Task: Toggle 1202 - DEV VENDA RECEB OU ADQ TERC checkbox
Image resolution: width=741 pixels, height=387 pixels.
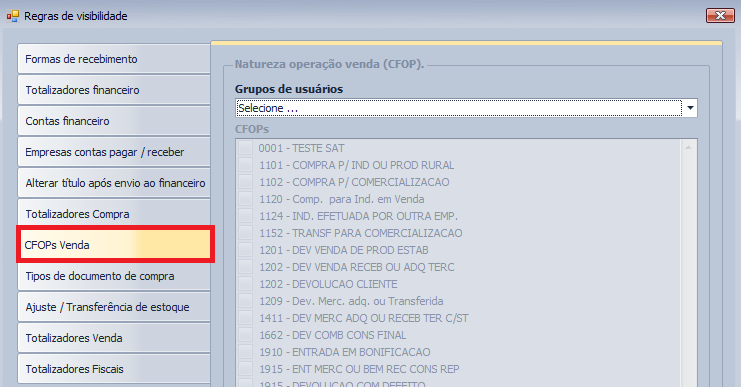Action: coord(245,267)
